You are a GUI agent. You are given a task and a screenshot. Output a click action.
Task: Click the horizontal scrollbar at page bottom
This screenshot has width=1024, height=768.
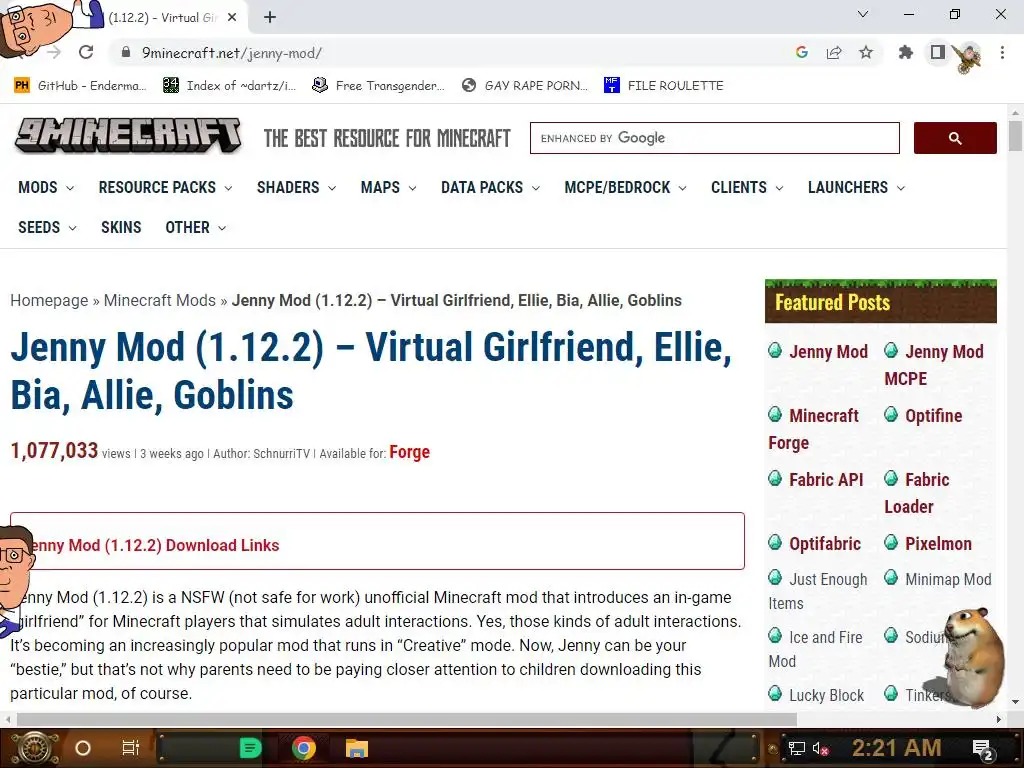click(406, 719)
